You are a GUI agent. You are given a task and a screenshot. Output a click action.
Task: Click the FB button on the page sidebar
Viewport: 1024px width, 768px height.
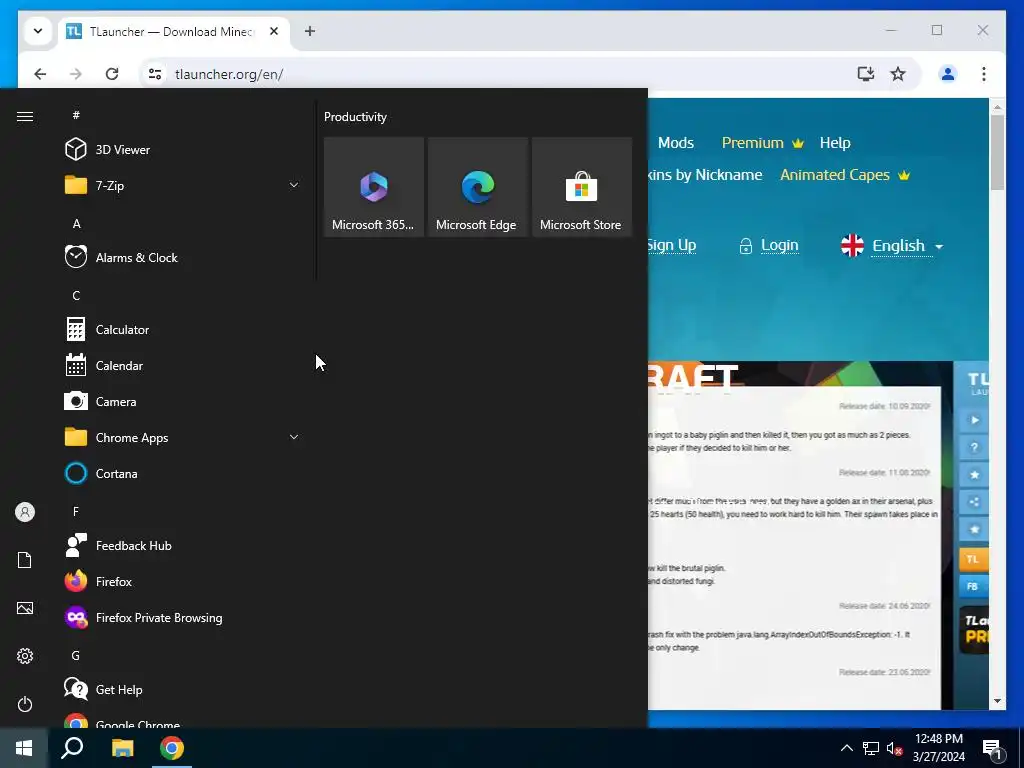973,586
